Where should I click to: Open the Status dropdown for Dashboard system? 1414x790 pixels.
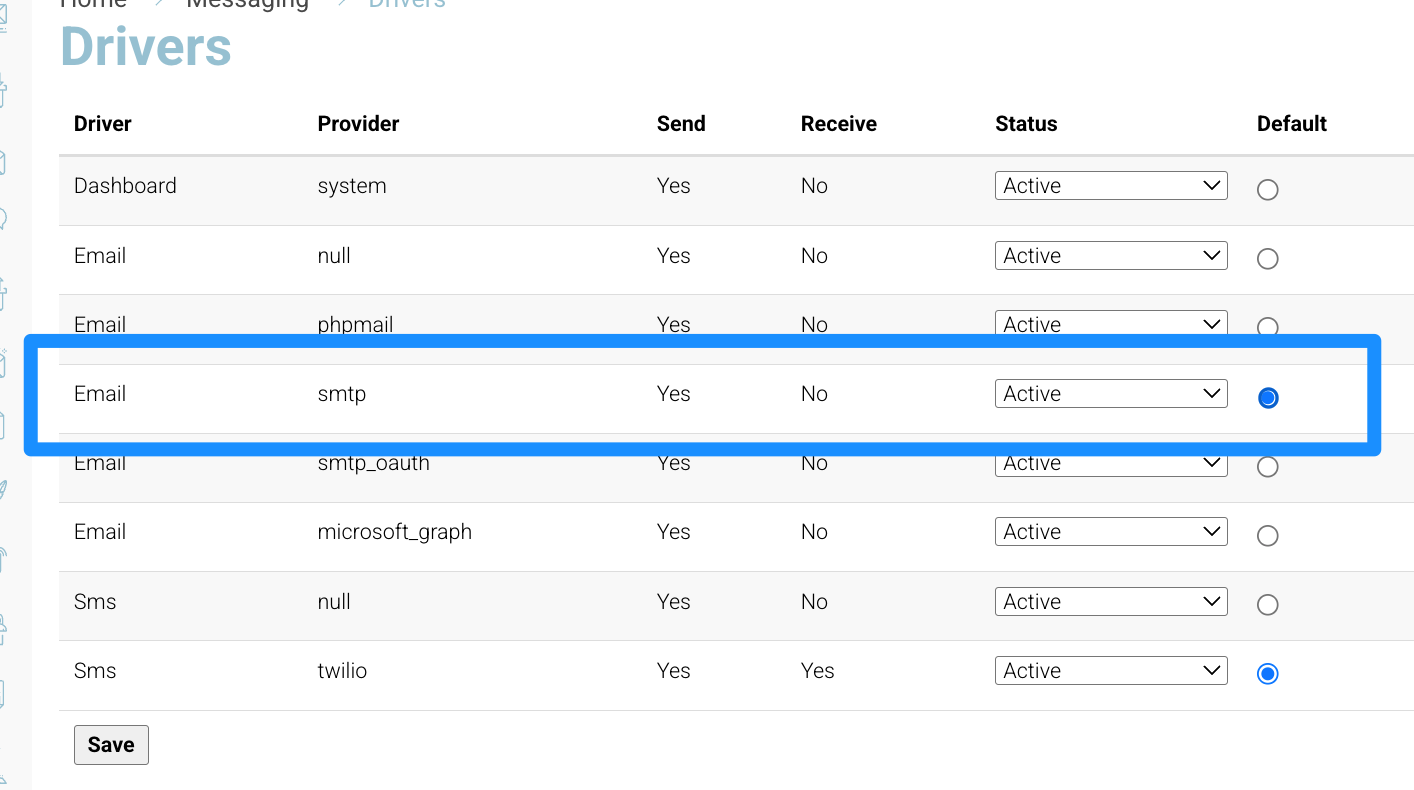tap(1111, 186)
